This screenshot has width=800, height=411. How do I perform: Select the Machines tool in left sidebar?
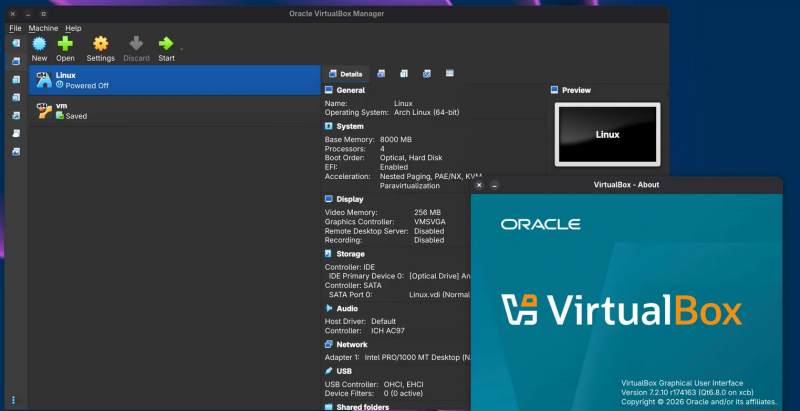(16, 61)
